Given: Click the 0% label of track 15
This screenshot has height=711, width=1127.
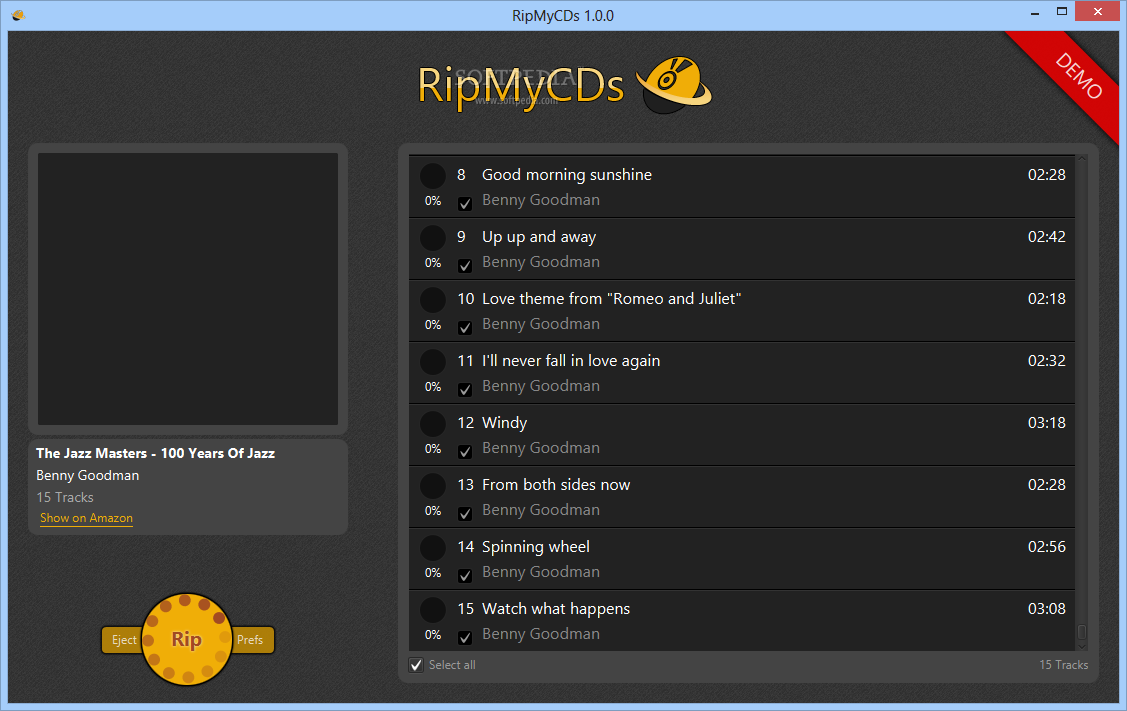Looking at the screenshot, I should 433,635.
